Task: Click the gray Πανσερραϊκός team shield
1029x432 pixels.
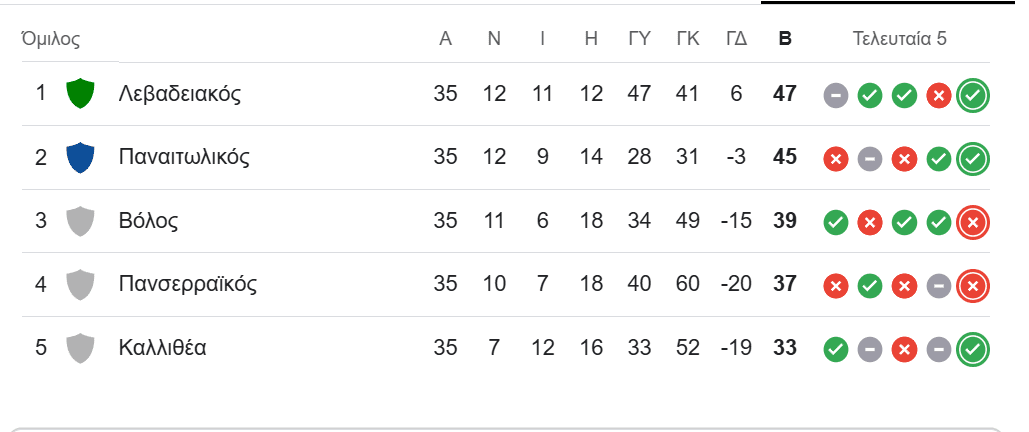Action: pyautogui.click(x=80, y=285)
